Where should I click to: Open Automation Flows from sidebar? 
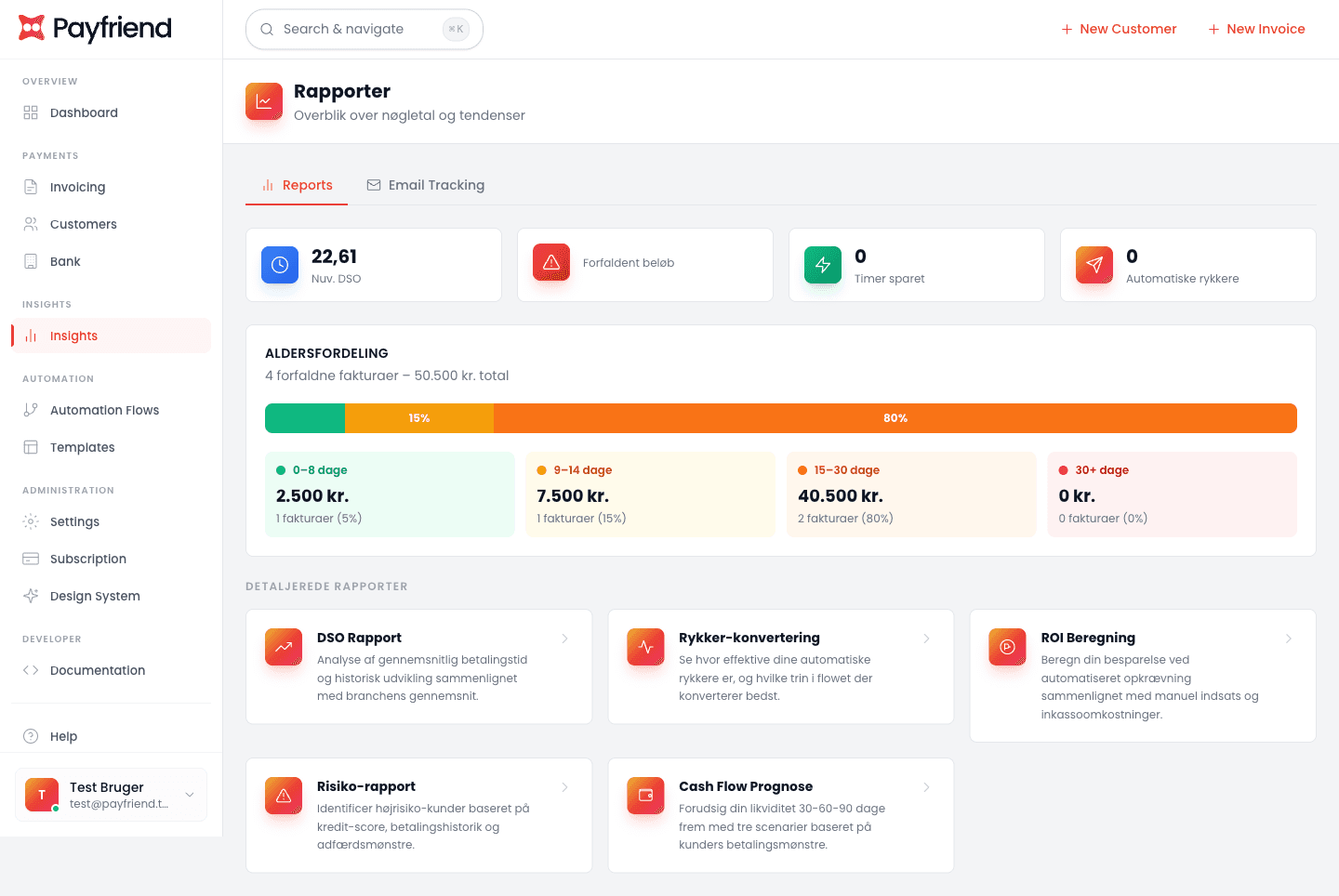[x=31, y=410]
